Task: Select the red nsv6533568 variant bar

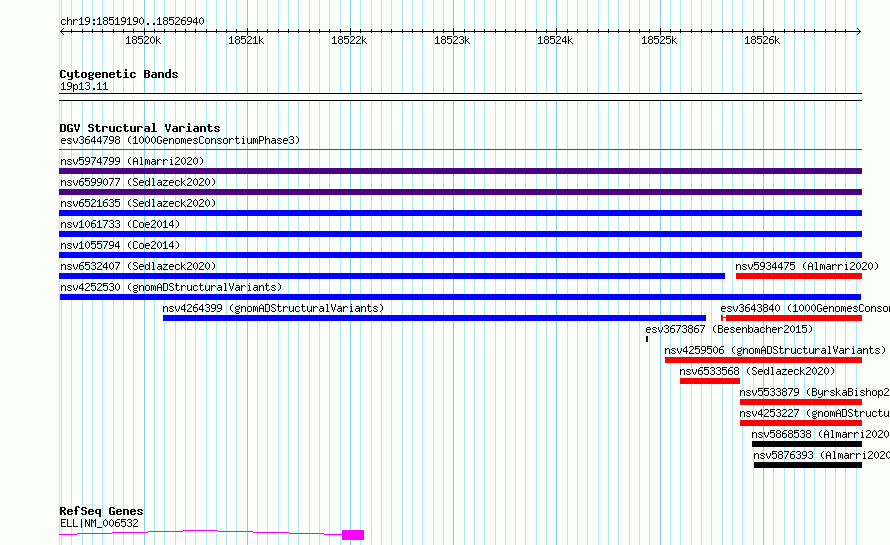Action: point(710,381)
